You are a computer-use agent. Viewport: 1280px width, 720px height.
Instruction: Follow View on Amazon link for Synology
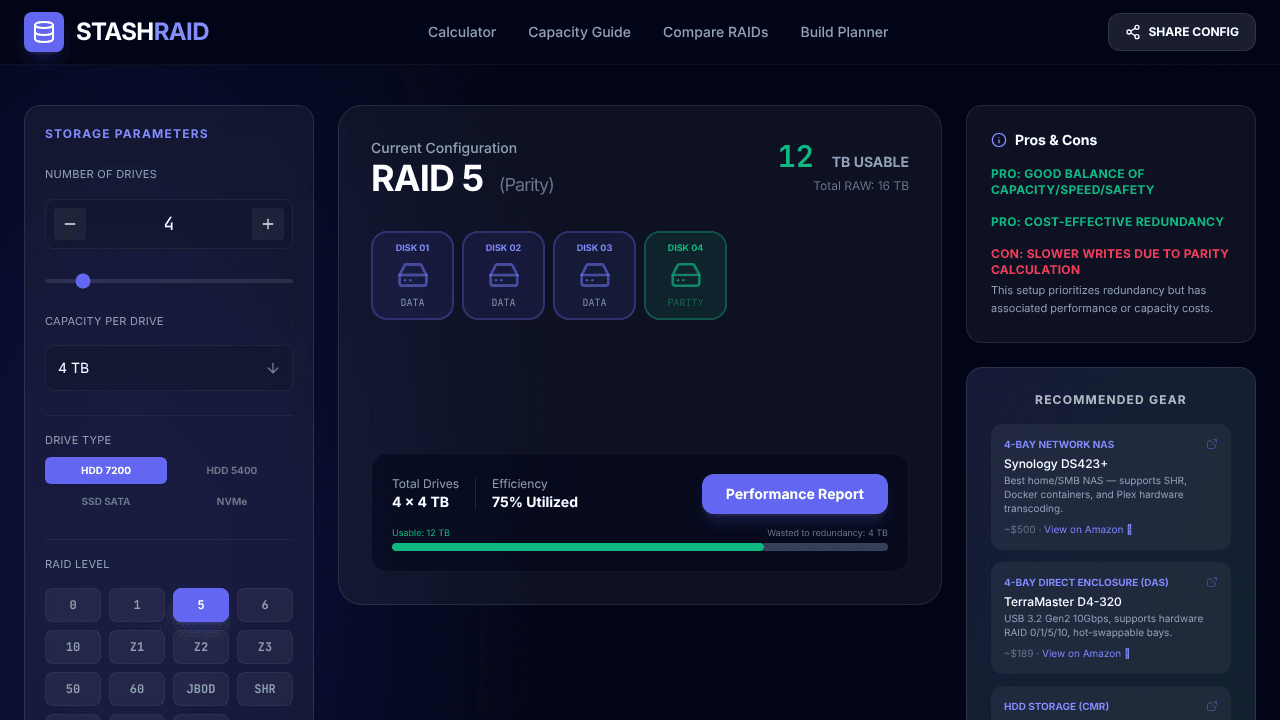1087,529
